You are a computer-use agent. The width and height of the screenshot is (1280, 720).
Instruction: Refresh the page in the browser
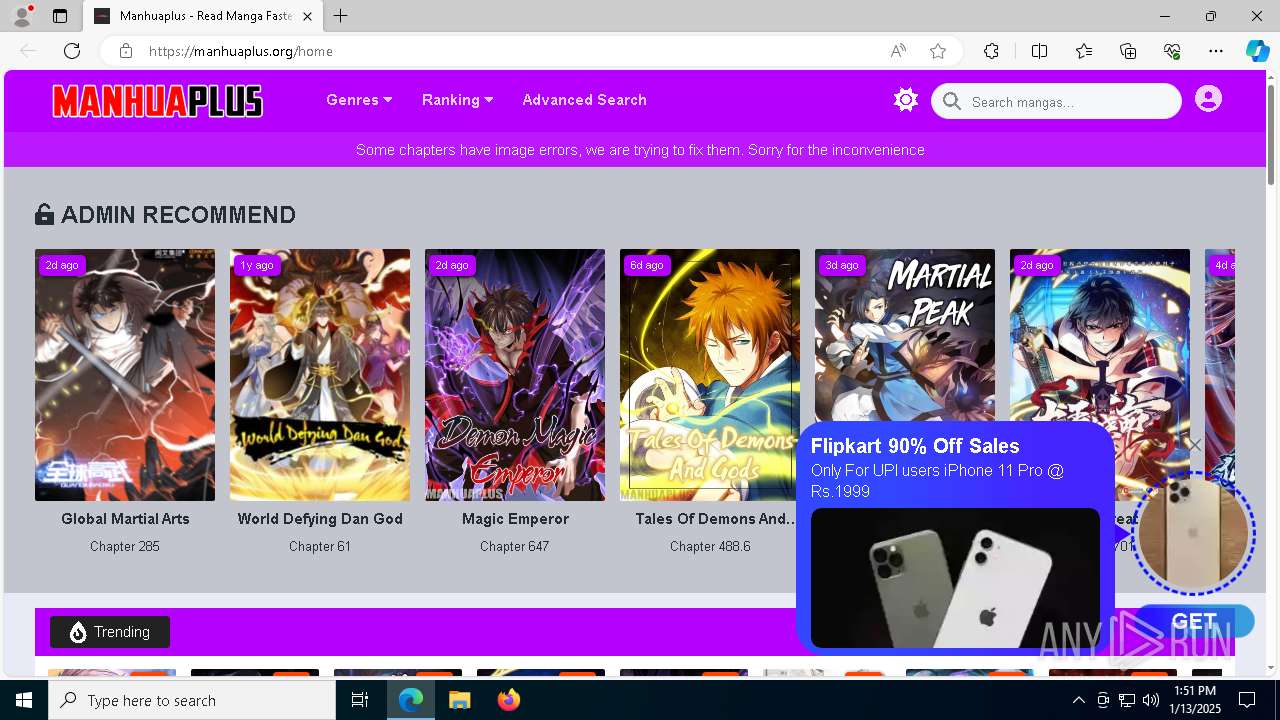(72, 51)
